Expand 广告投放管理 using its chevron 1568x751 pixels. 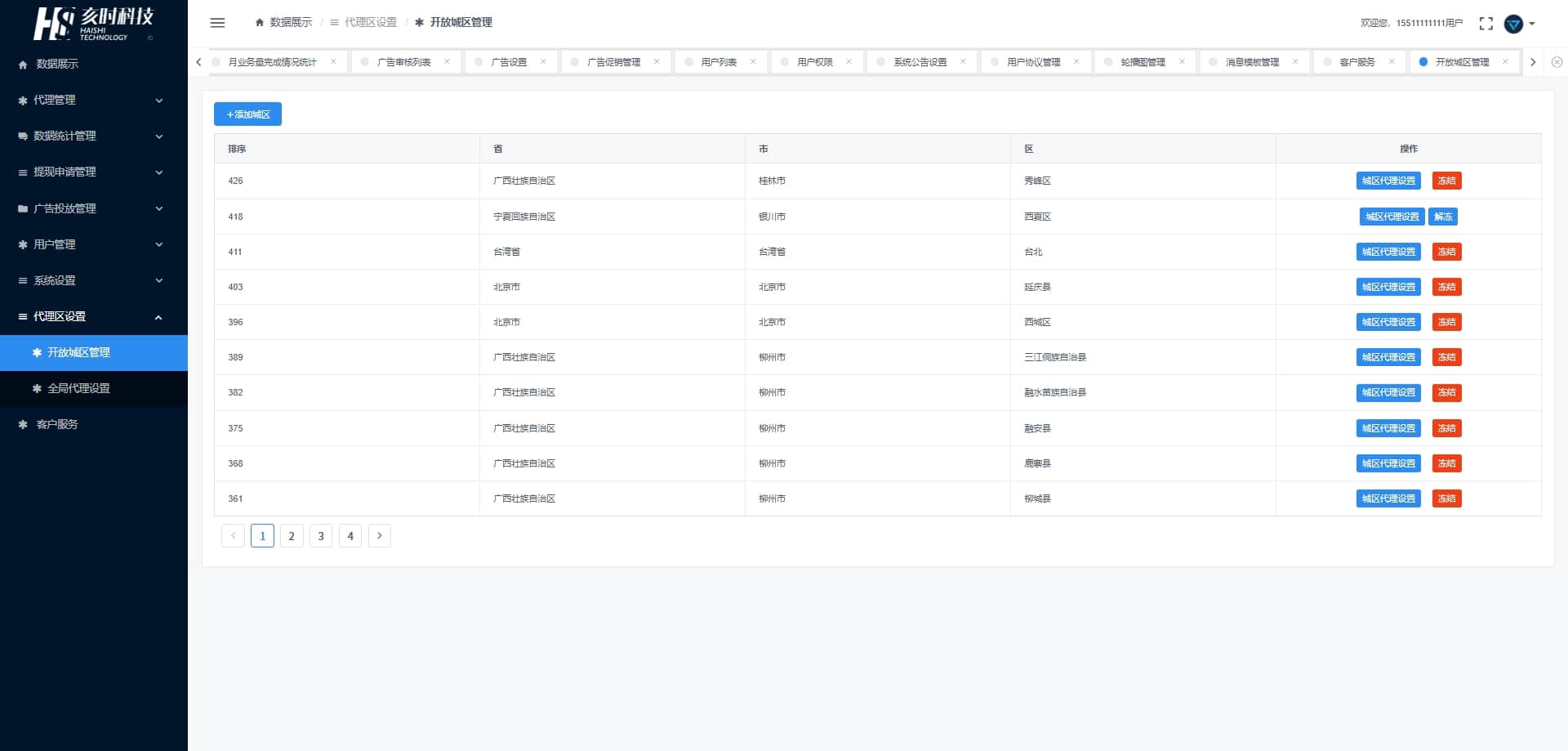(x=159, y=208)
